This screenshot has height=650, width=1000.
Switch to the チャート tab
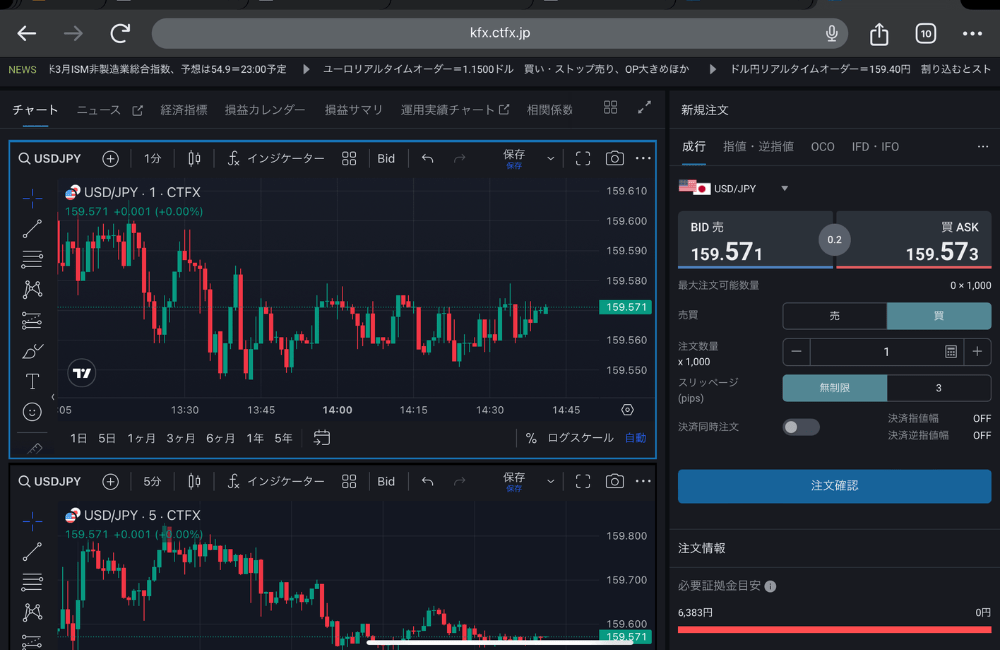click(35, 110)
